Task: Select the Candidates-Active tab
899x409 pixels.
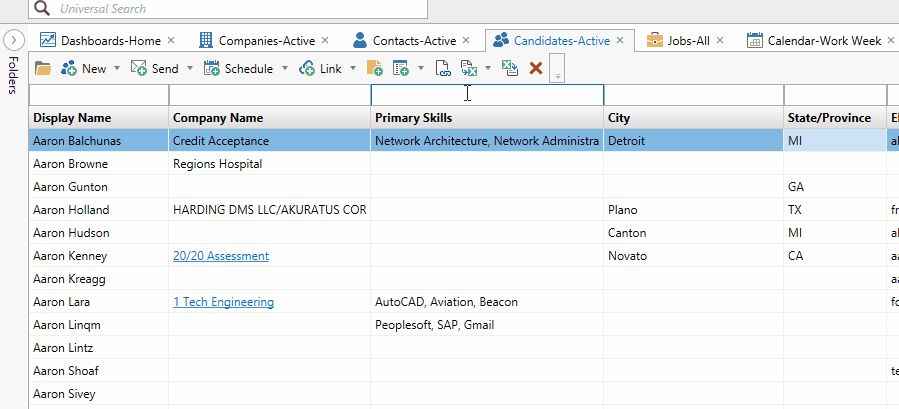Action: click(x=562, y=41)
